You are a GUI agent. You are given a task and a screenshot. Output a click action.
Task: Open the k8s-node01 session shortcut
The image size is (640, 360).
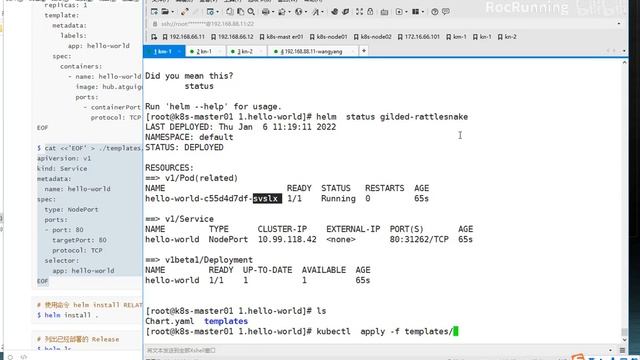click(328, 37)
